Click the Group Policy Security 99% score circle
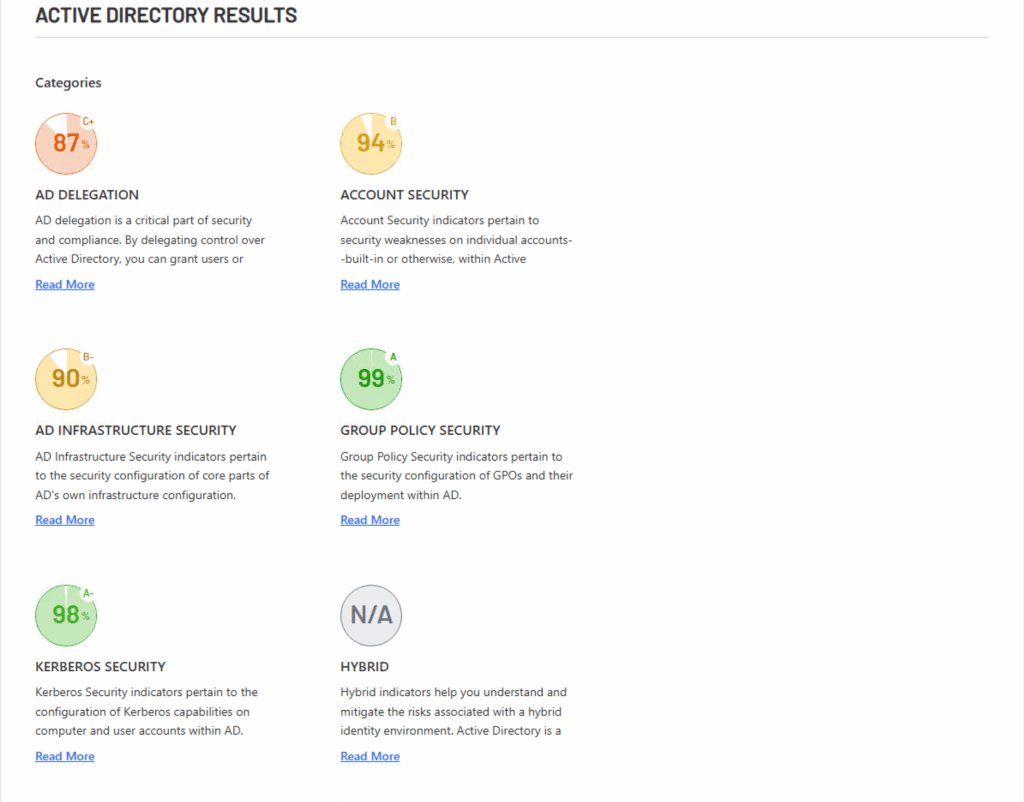 [371, 380]
